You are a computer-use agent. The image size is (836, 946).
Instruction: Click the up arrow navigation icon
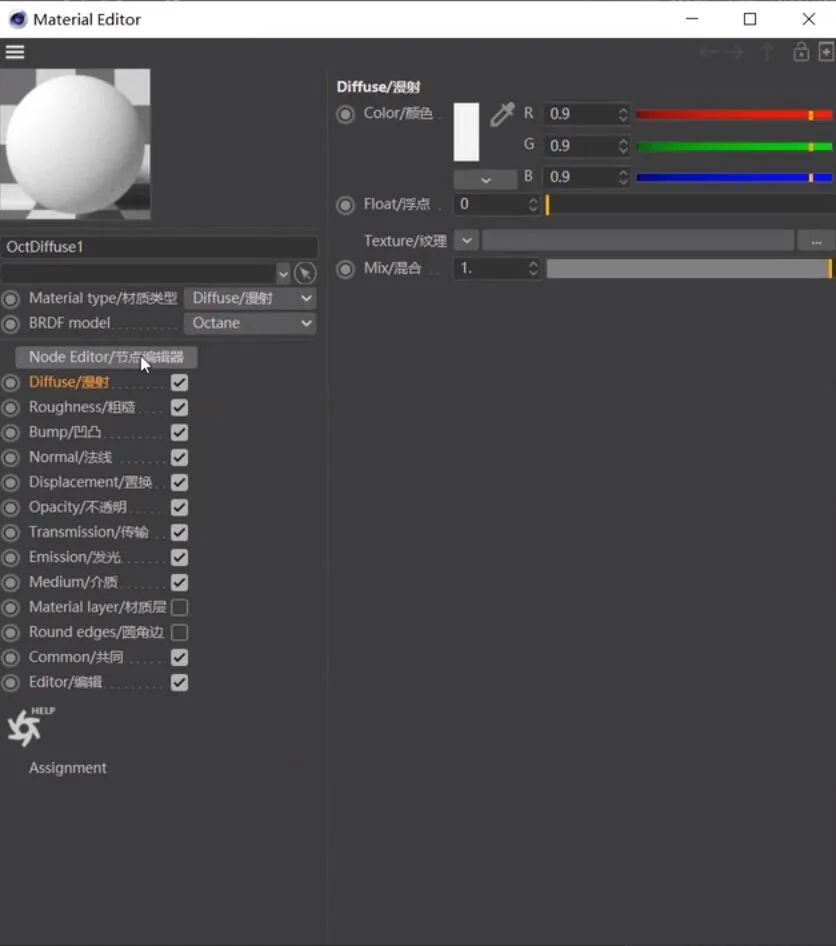768,52
